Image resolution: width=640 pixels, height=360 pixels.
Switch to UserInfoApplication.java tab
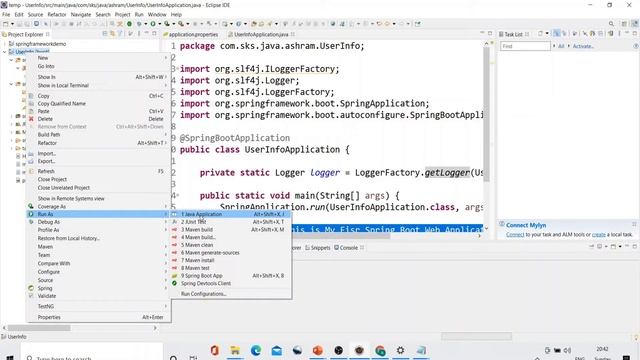coord(261,34)
